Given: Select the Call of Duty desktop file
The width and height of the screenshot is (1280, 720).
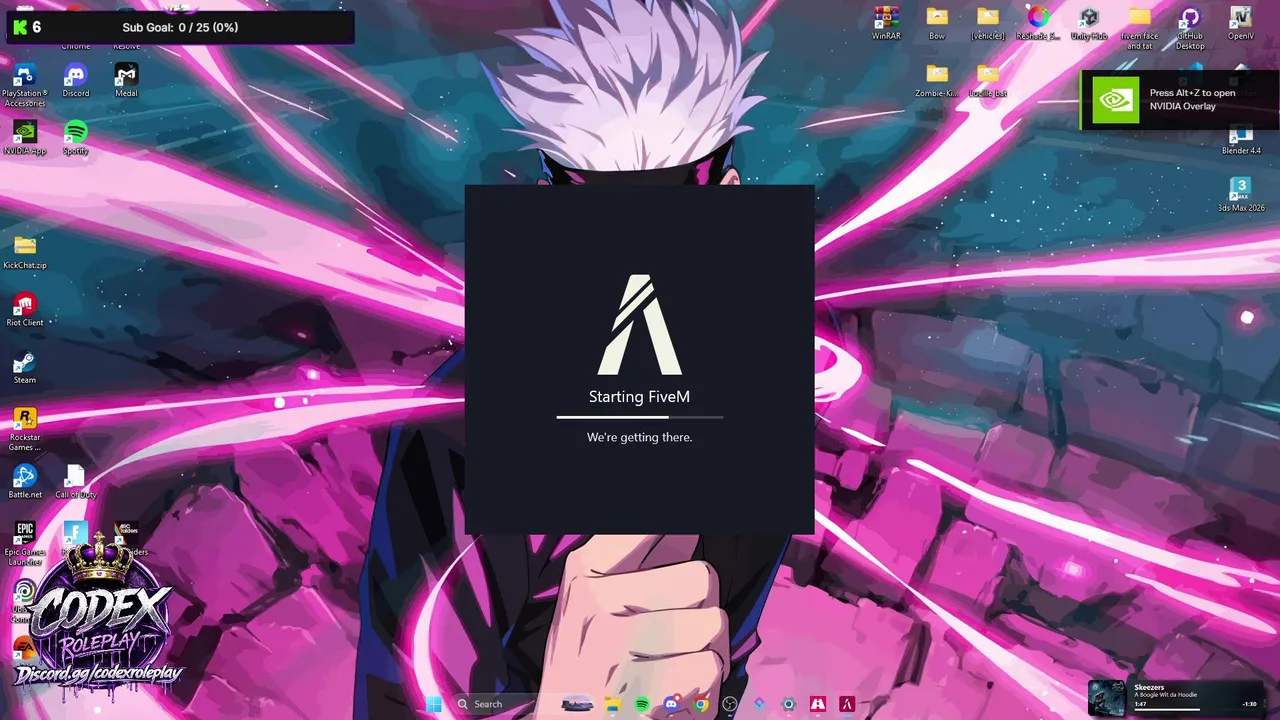Looking at the screenshot, I should (75, 482).
